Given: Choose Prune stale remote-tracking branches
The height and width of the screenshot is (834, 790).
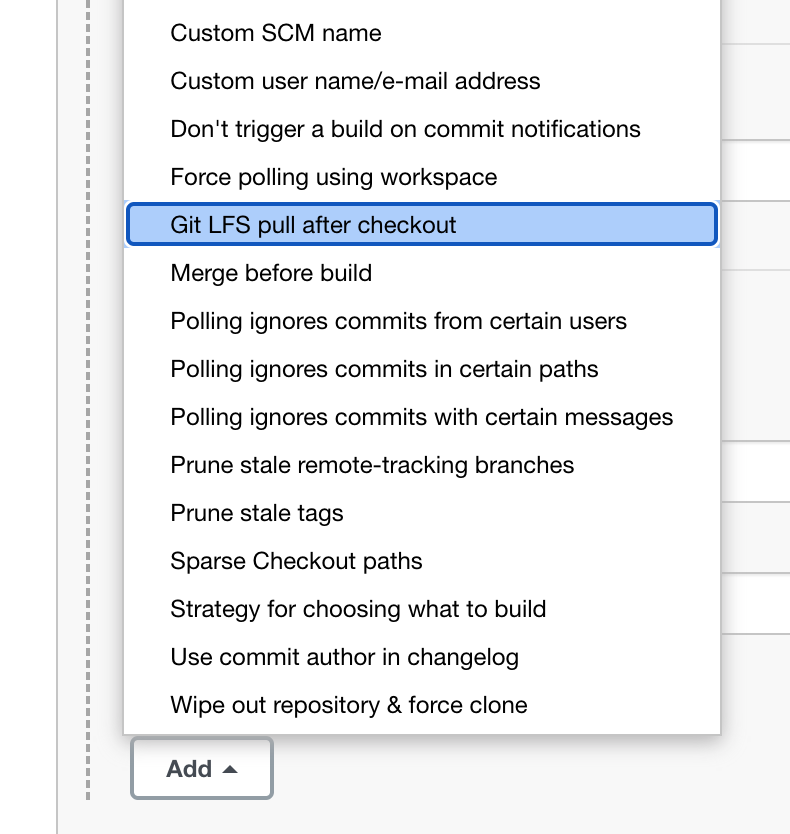Looking at the screenshot, I should [422, 465].
